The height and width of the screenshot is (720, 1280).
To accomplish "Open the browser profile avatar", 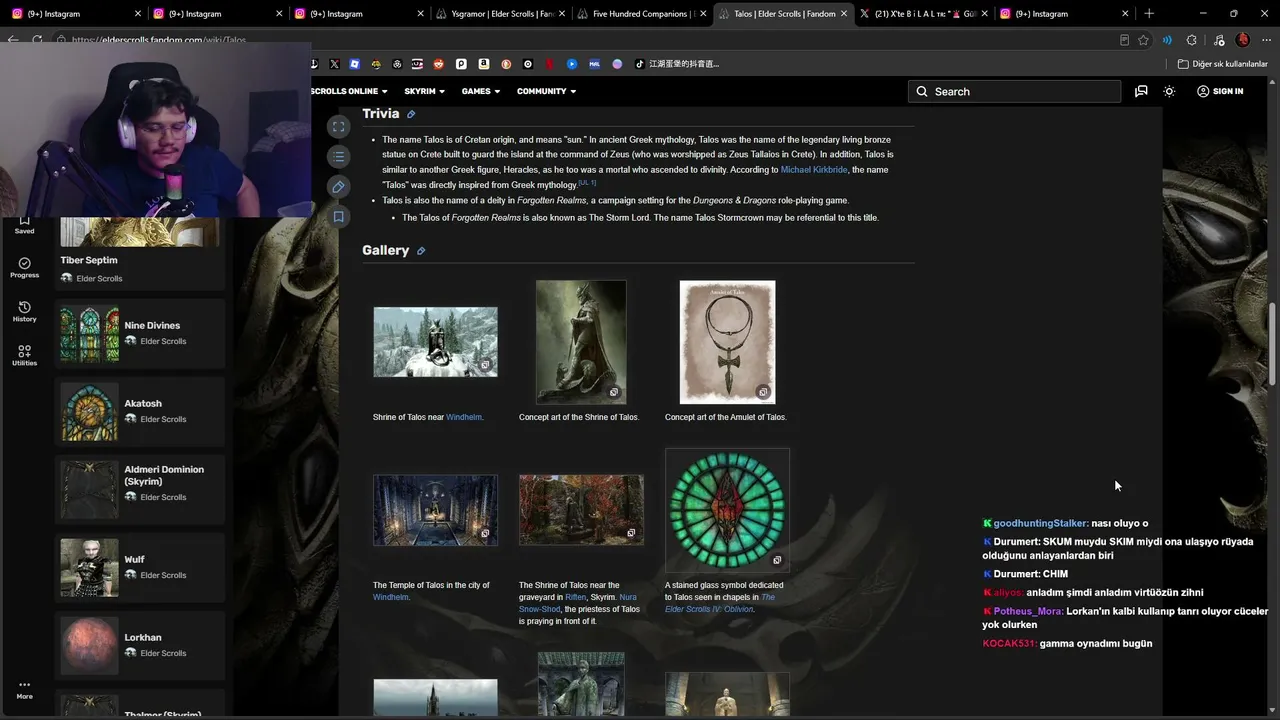I will [1242, 40].
